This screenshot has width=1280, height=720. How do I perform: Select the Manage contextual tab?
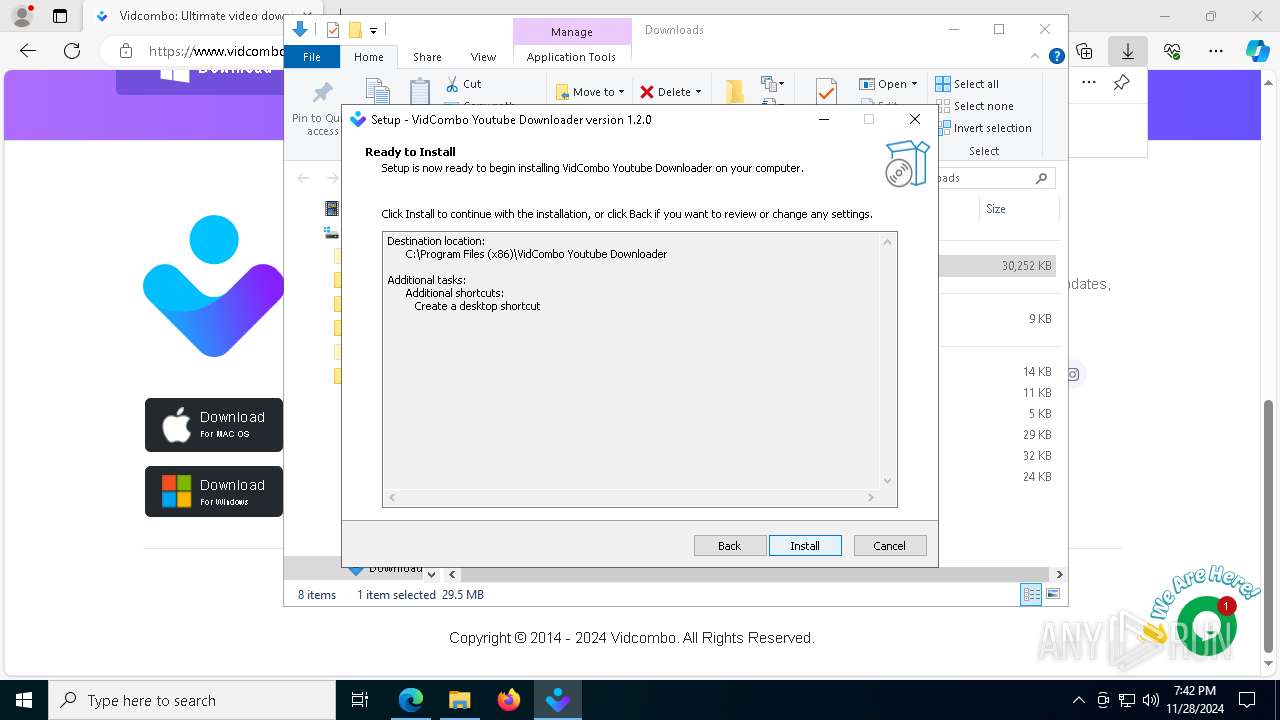571,32
